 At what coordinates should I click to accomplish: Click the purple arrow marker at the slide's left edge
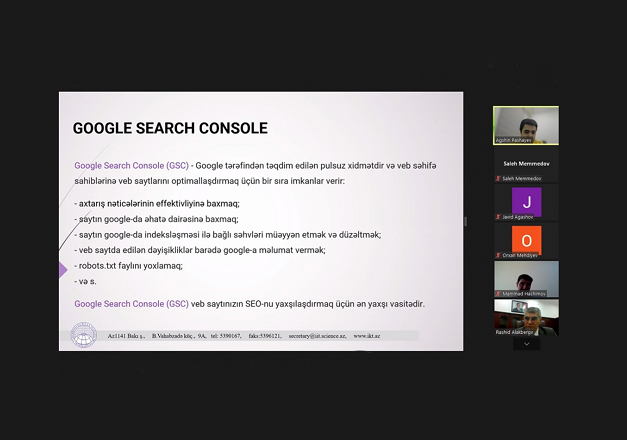63,270
